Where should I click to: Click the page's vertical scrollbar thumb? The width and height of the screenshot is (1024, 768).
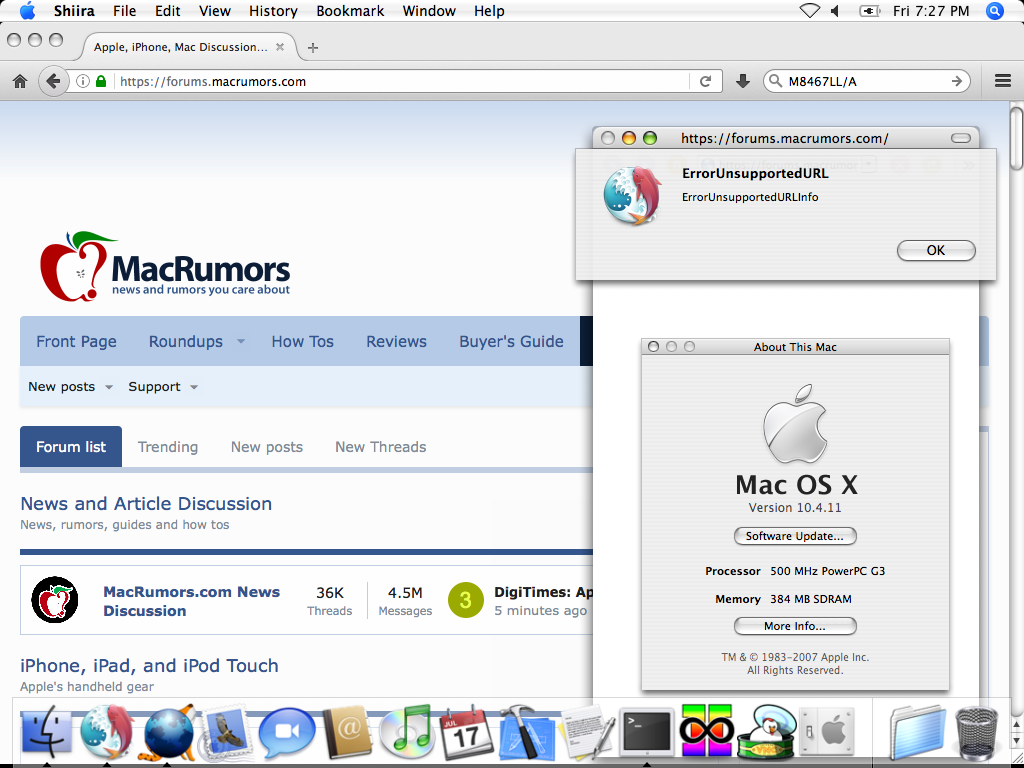(x=1016, y=138)
